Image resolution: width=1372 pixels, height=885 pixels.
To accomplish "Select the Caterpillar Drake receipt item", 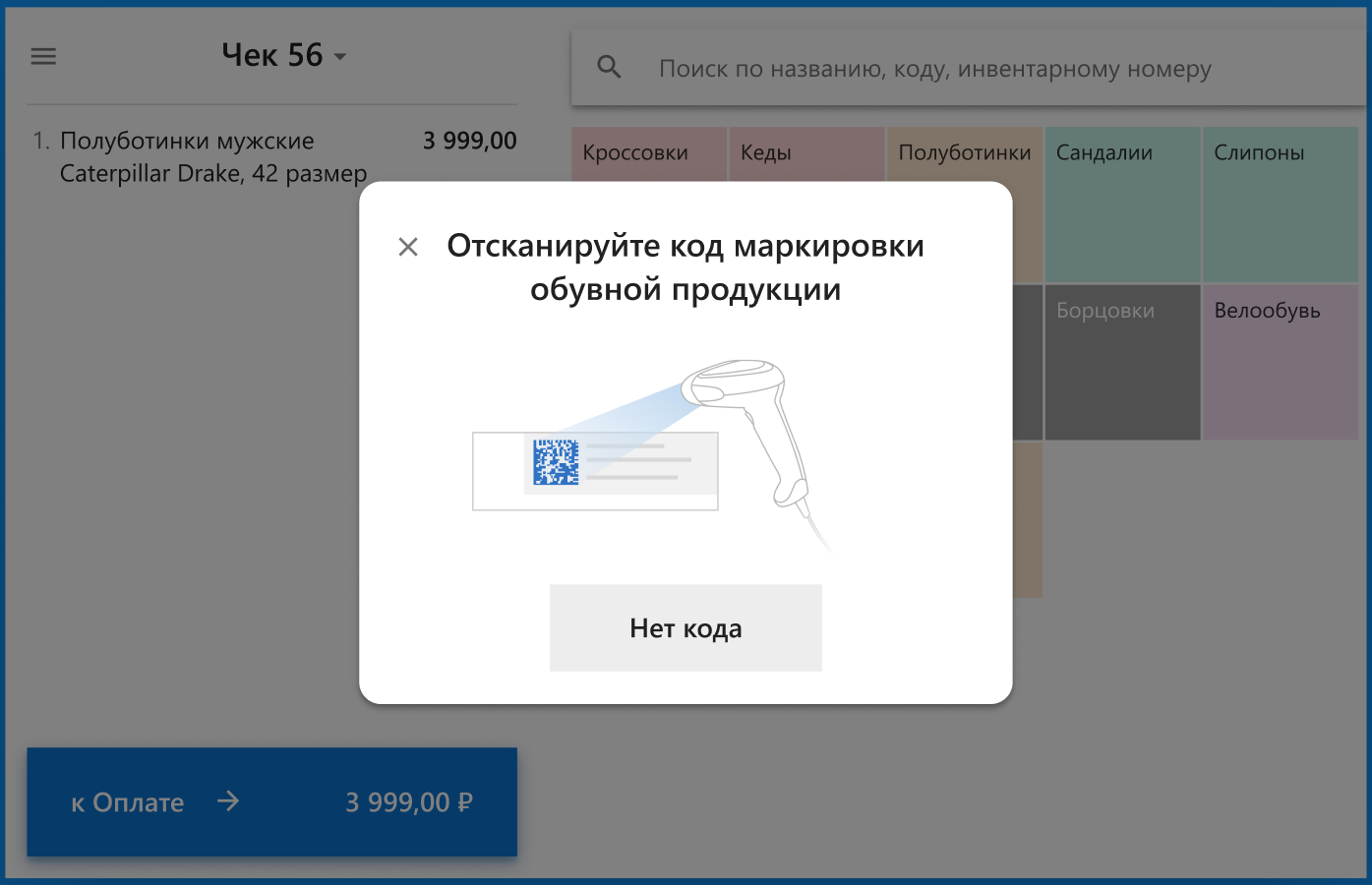I will tap(212, 157).
